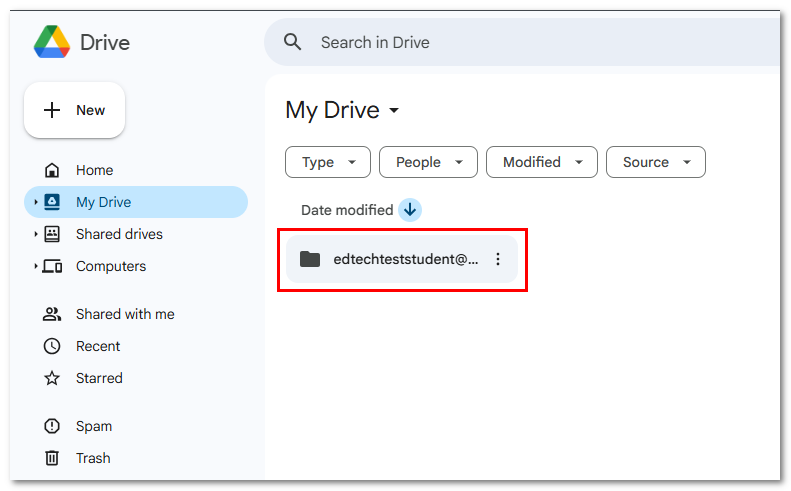Click the Computers devices icon

pyautogui.click(x=52, y=266)
